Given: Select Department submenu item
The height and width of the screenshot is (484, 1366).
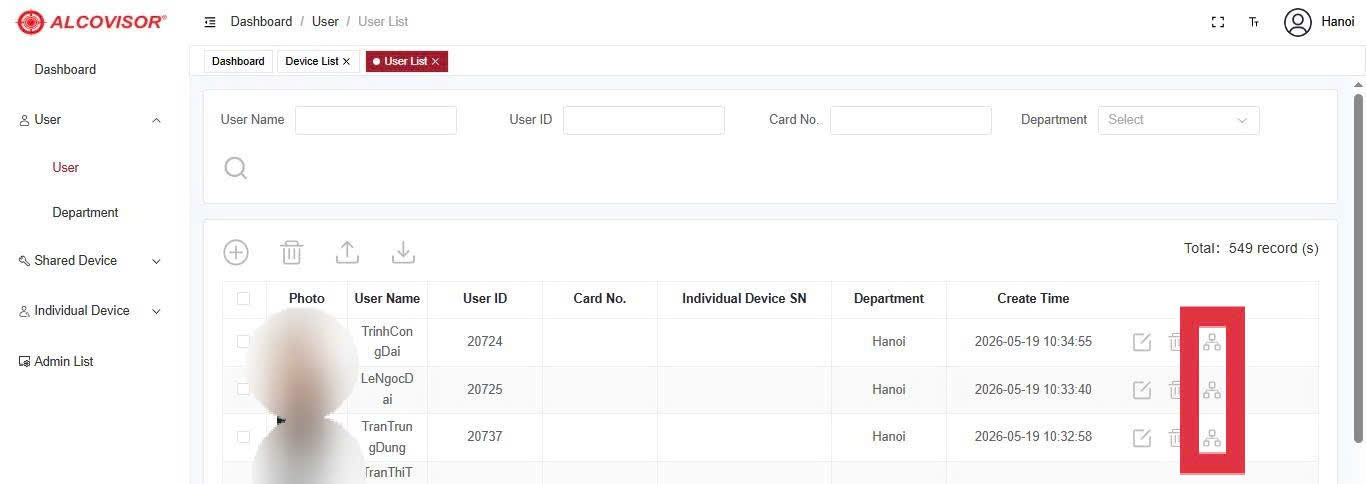Looking at the screenshot, I should [x=85, y=213].
